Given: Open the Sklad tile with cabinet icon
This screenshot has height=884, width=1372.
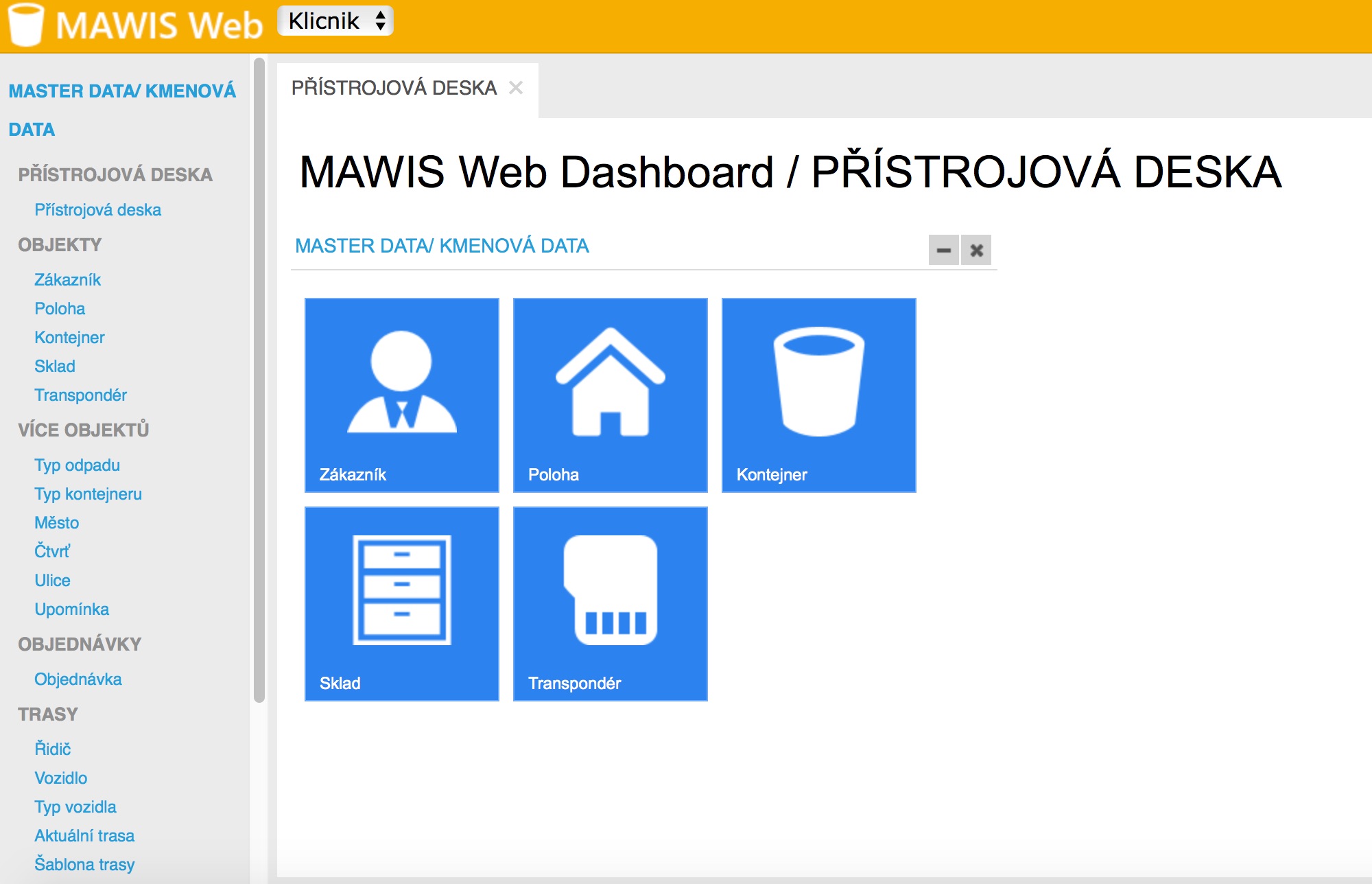Looking at the screenshot, I should click(402, 604).
